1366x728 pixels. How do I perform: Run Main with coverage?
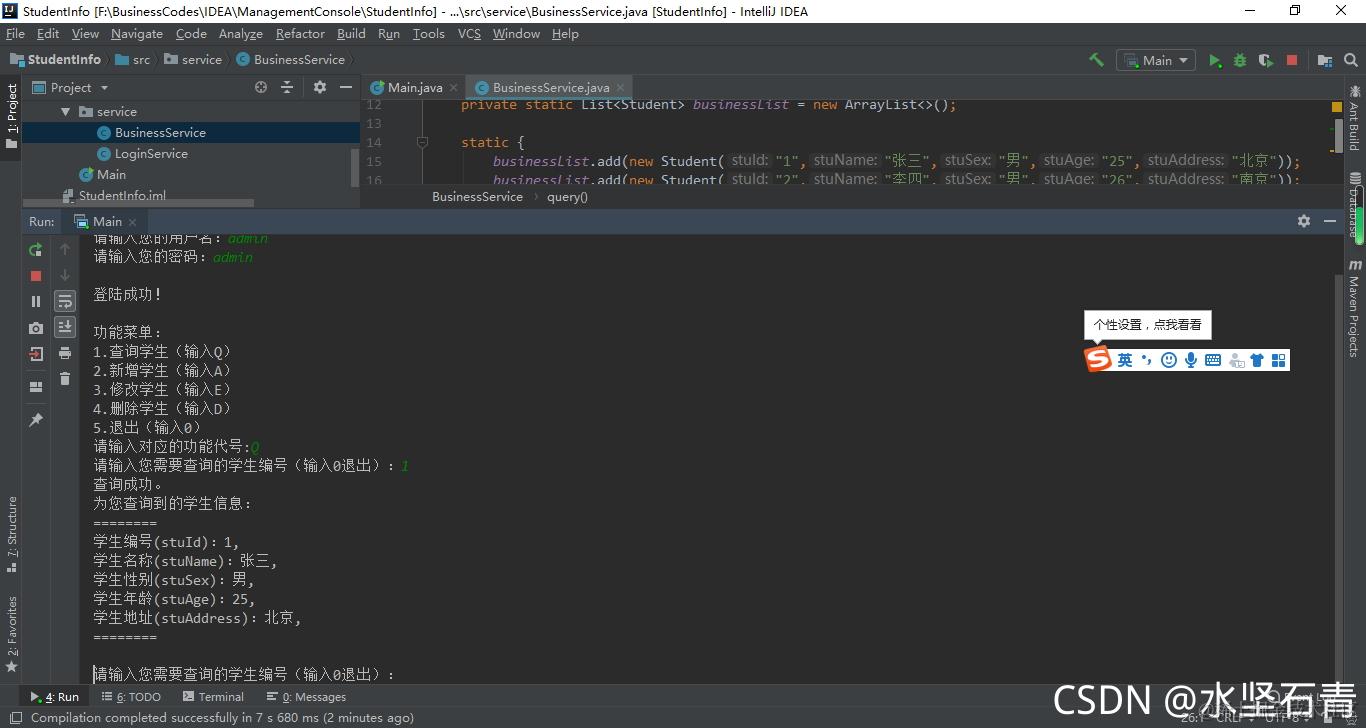click(x=1266, y=60)
